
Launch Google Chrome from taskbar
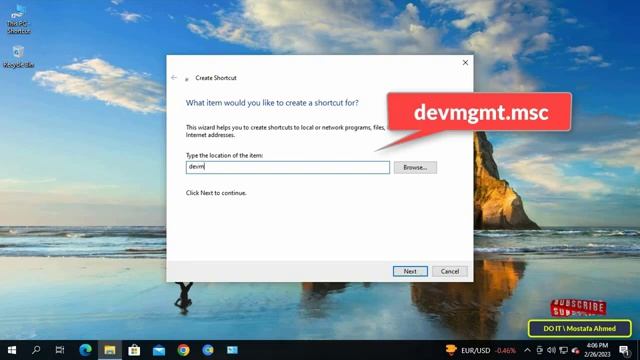183,350
